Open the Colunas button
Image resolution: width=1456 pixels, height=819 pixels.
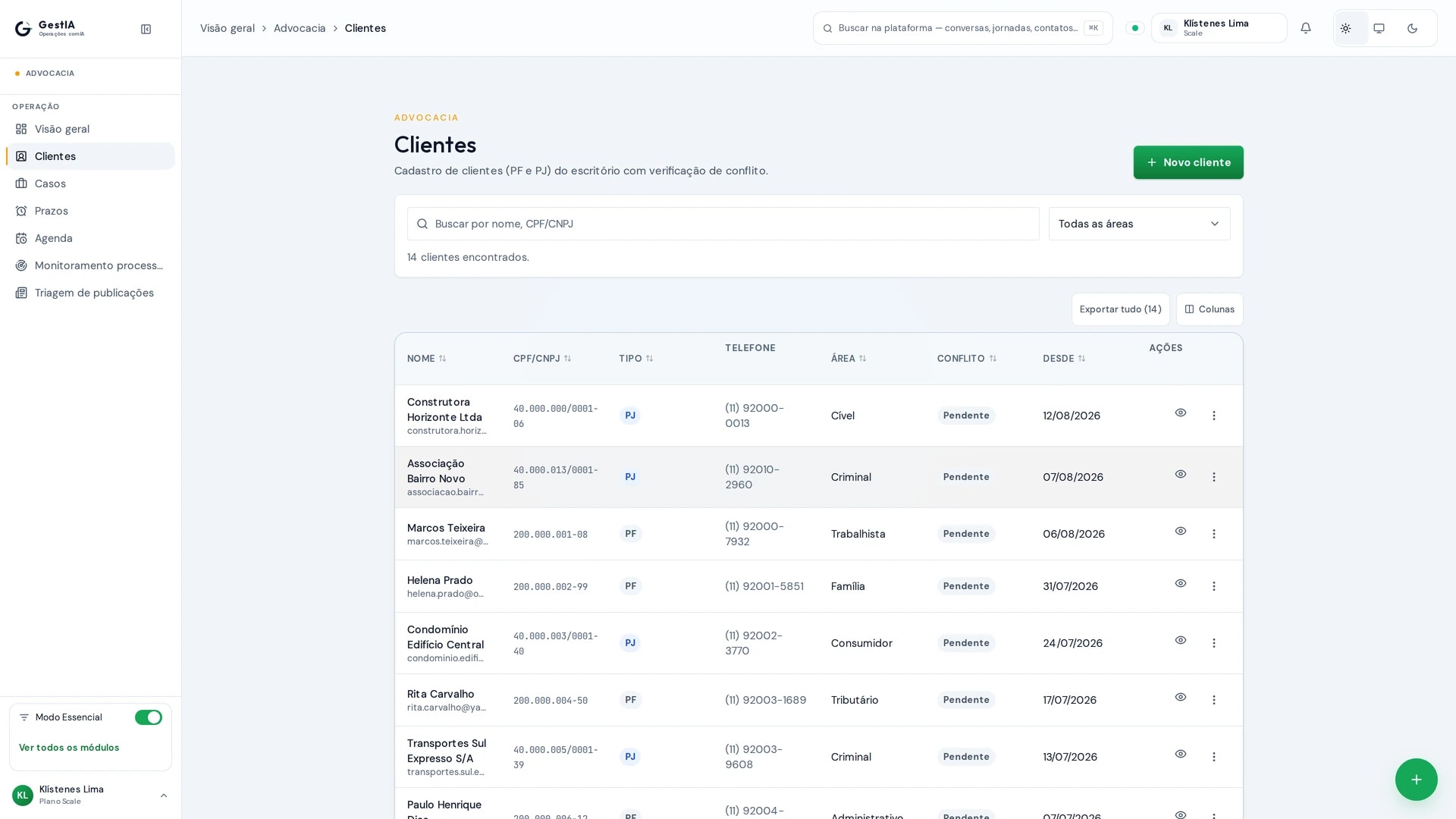[1210, 309]
